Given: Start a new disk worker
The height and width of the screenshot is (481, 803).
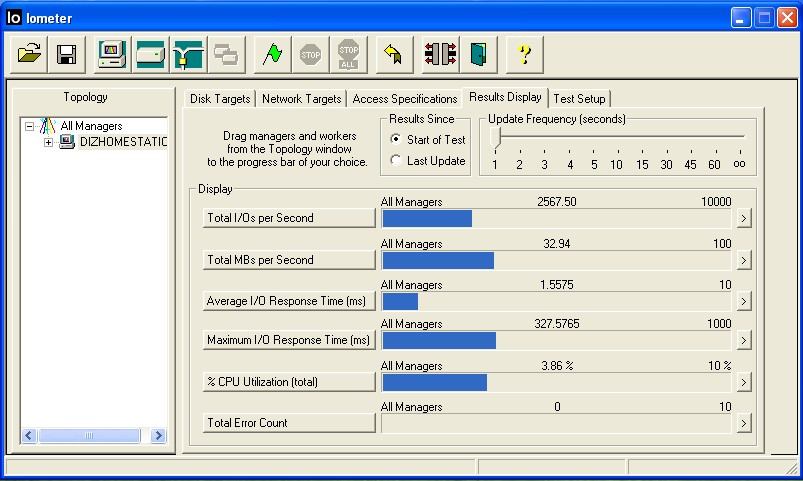Looking at the screenshot, I should click(x=150, y=54).
